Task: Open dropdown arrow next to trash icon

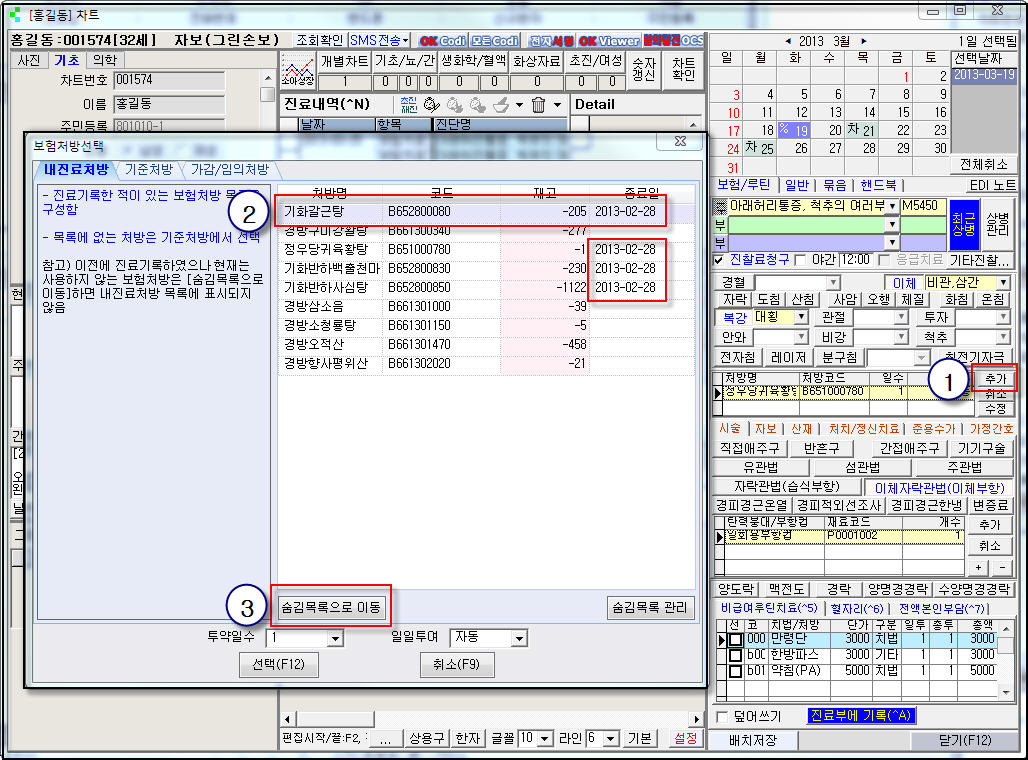Action: click(x=557, y=104)
